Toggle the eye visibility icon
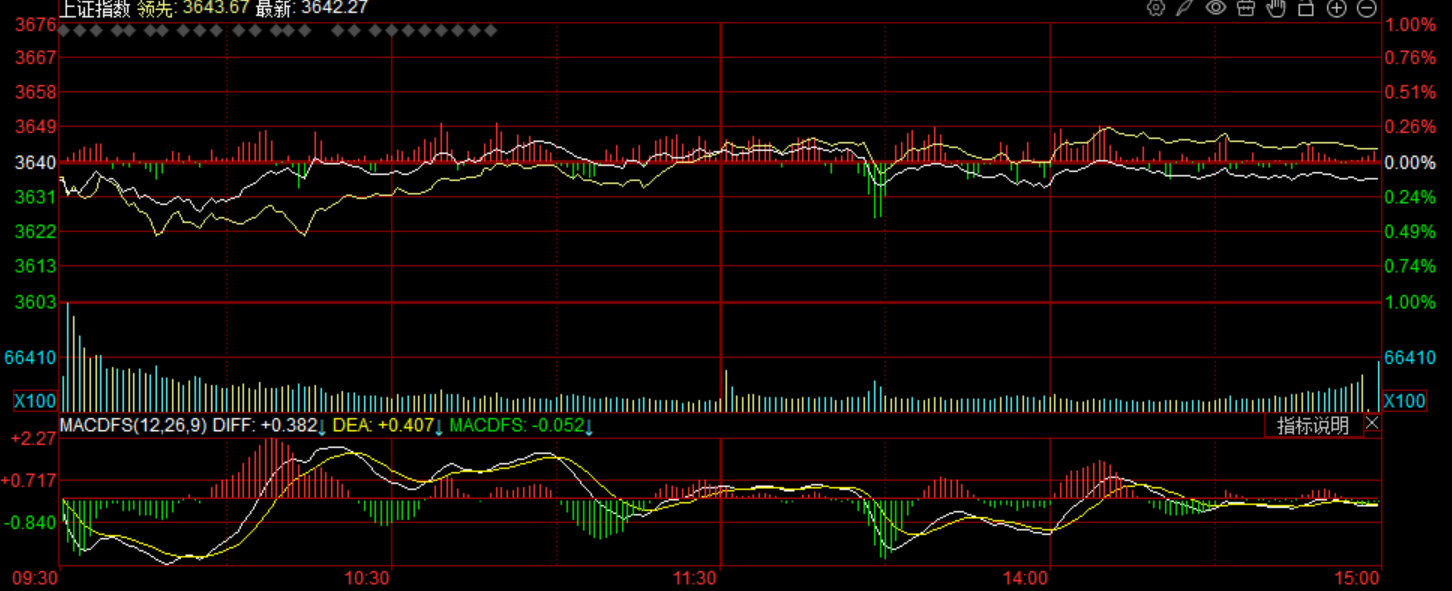The image size is (1452, 591). coord(1215,8)
